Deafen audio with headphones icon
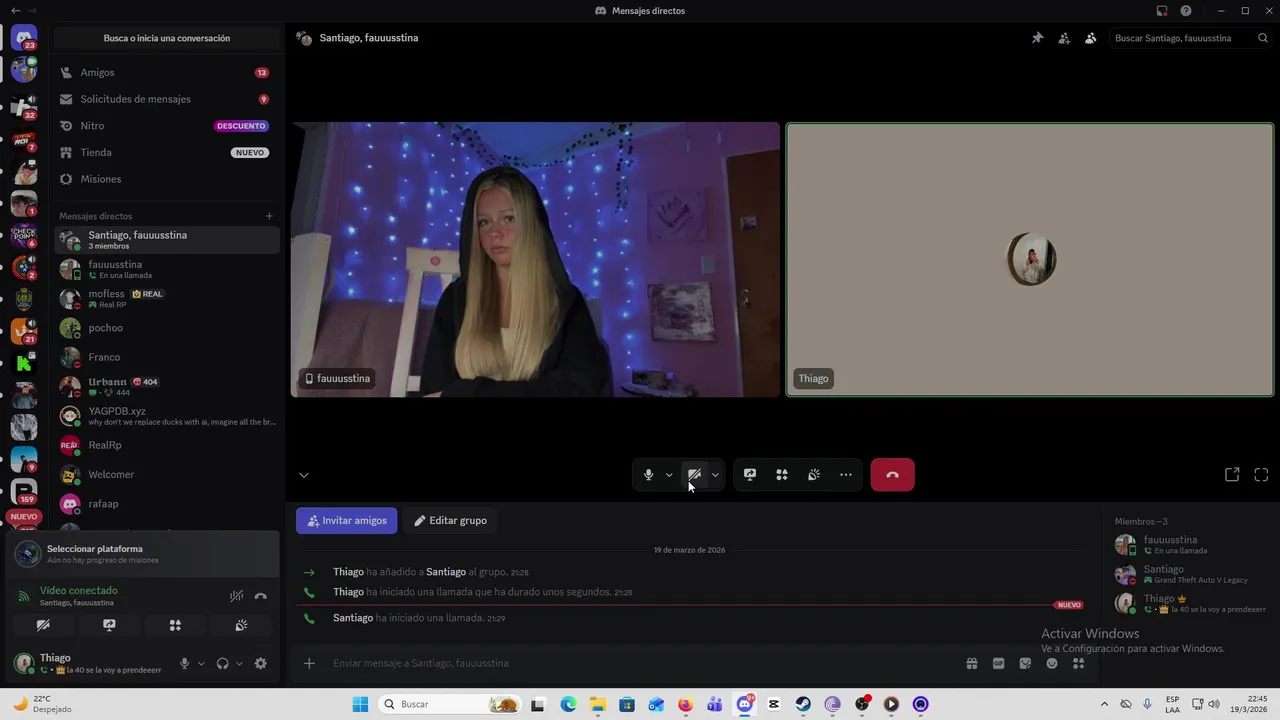 222,663
